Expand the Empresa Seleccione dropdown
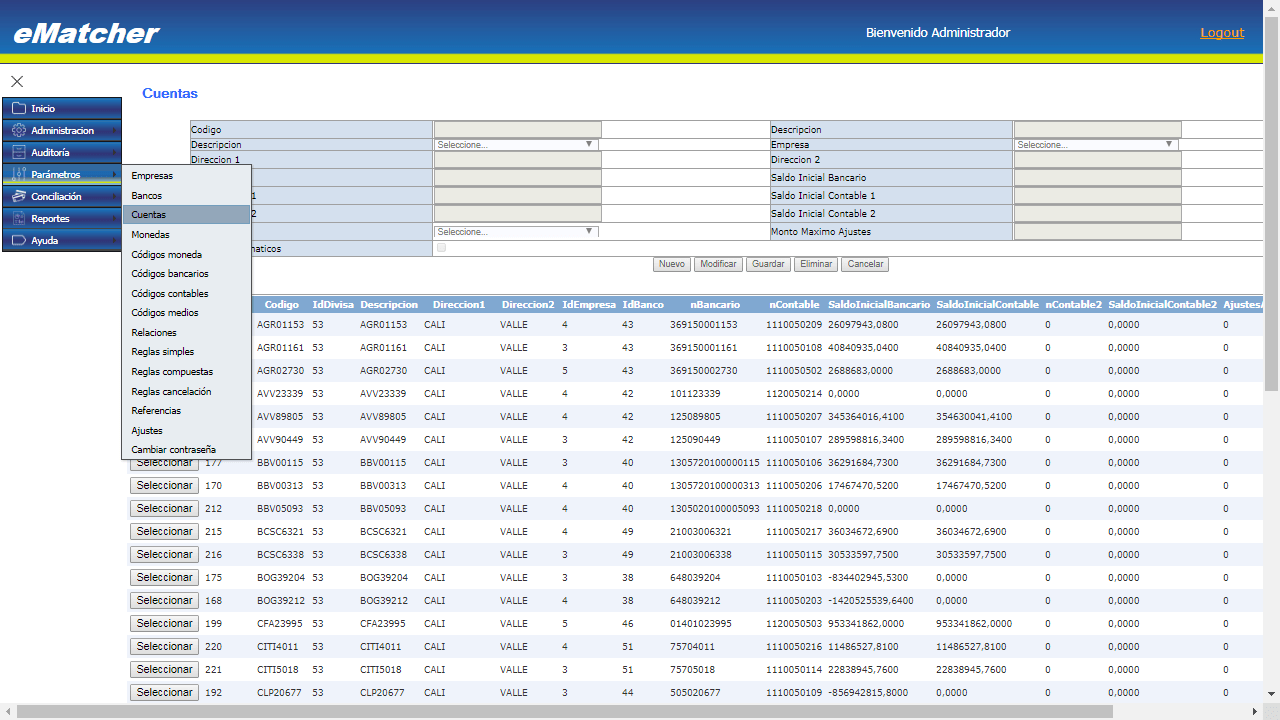Viewport: 1280px width, 720px height. [x=1096, y=145]
